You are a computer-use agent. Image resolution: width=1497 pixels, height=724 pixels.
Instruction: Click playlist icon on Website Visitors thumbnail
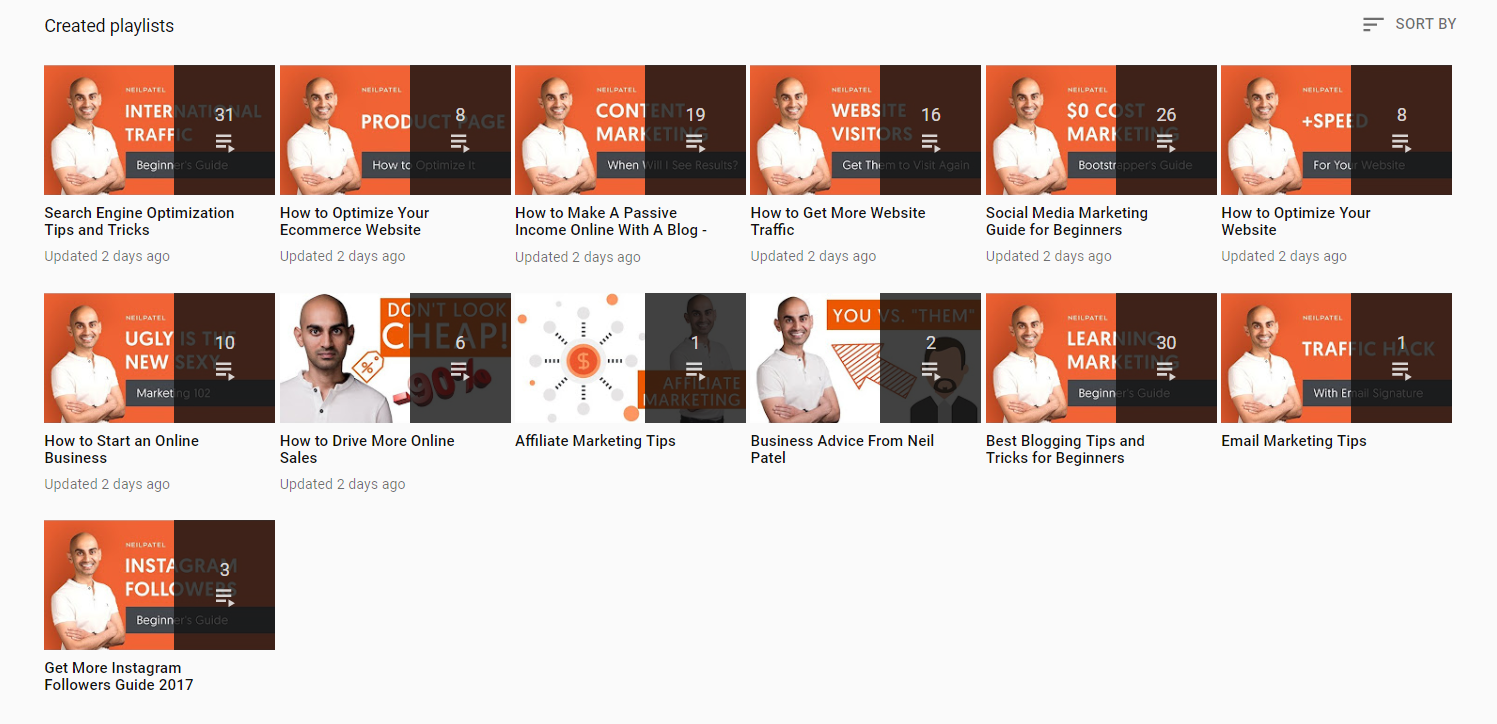931,142
